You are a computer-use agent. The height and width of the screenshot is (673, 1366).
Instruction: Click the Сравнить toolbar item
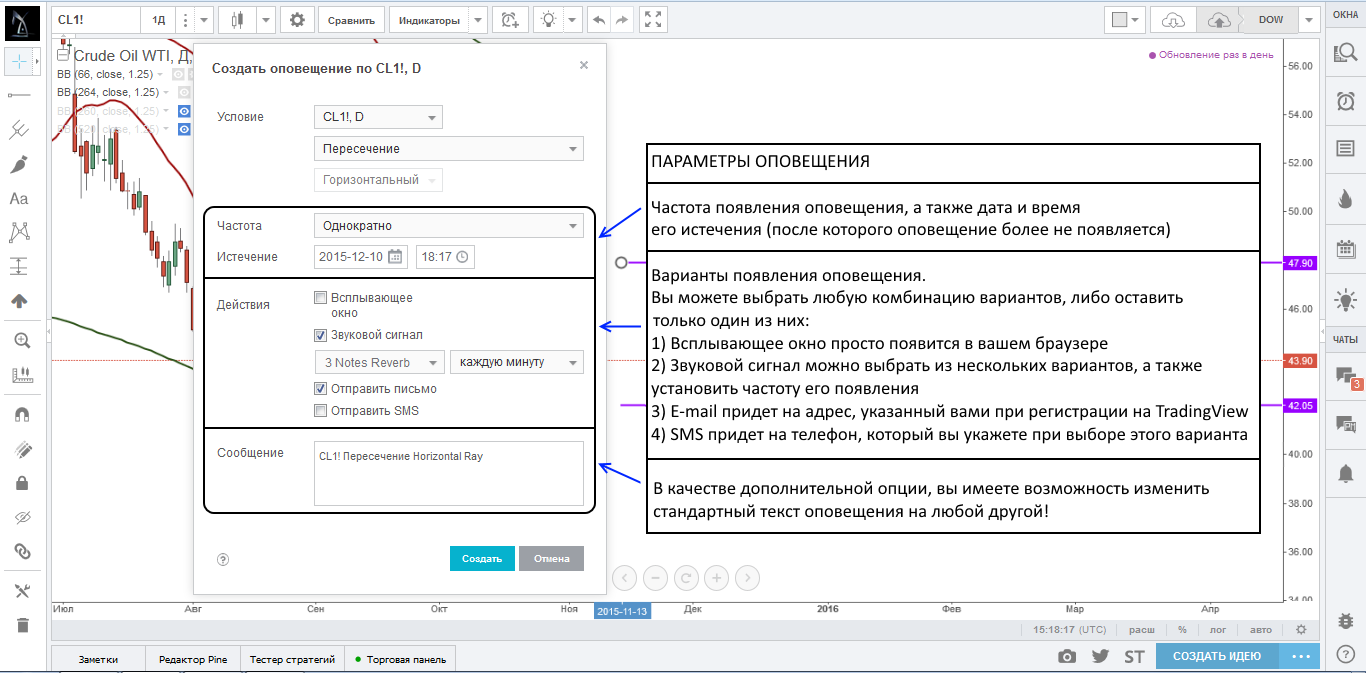tap(353, 19)
